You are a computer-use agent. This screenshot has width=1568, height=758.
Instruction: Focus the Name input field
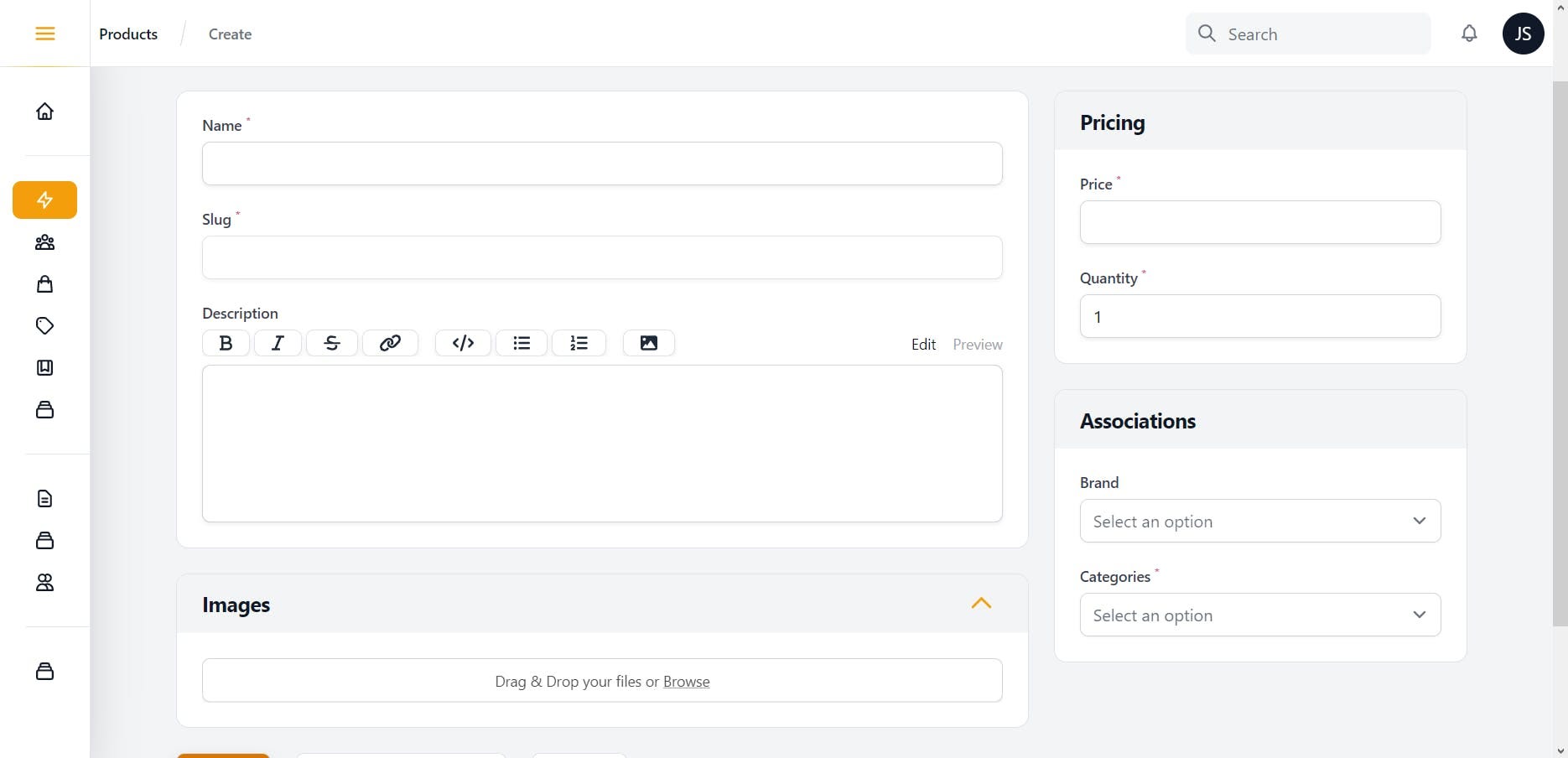(602, 164)
